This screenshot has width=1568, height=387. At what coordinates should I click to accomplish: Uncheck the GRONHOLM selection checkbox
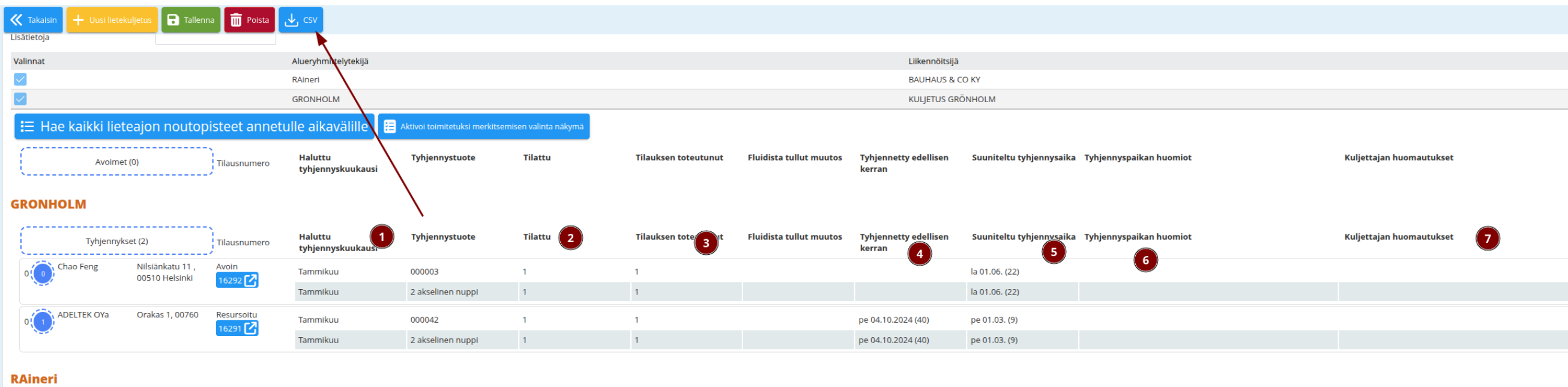point(20,99)
